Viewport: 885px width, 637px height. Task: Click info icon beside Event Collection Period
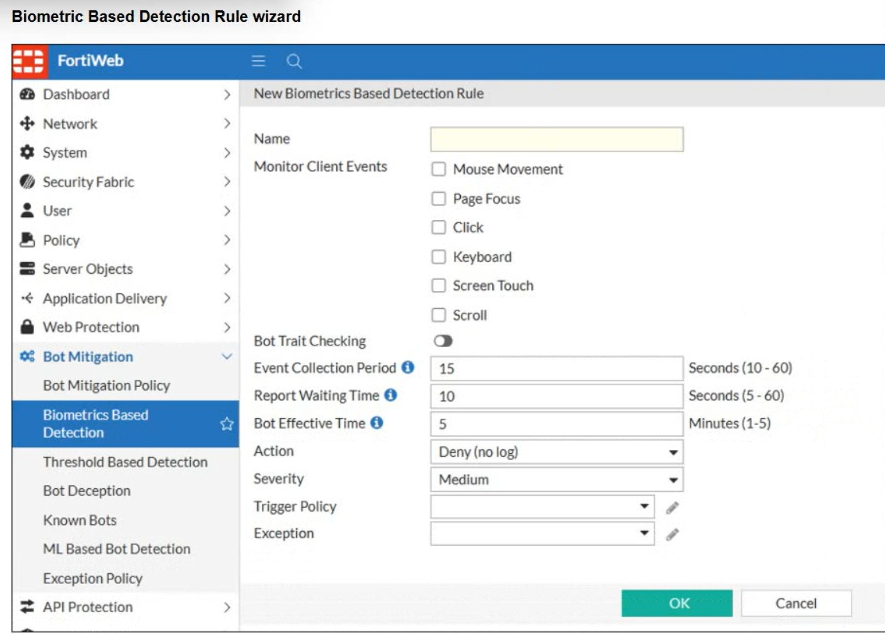click(408, 368)
